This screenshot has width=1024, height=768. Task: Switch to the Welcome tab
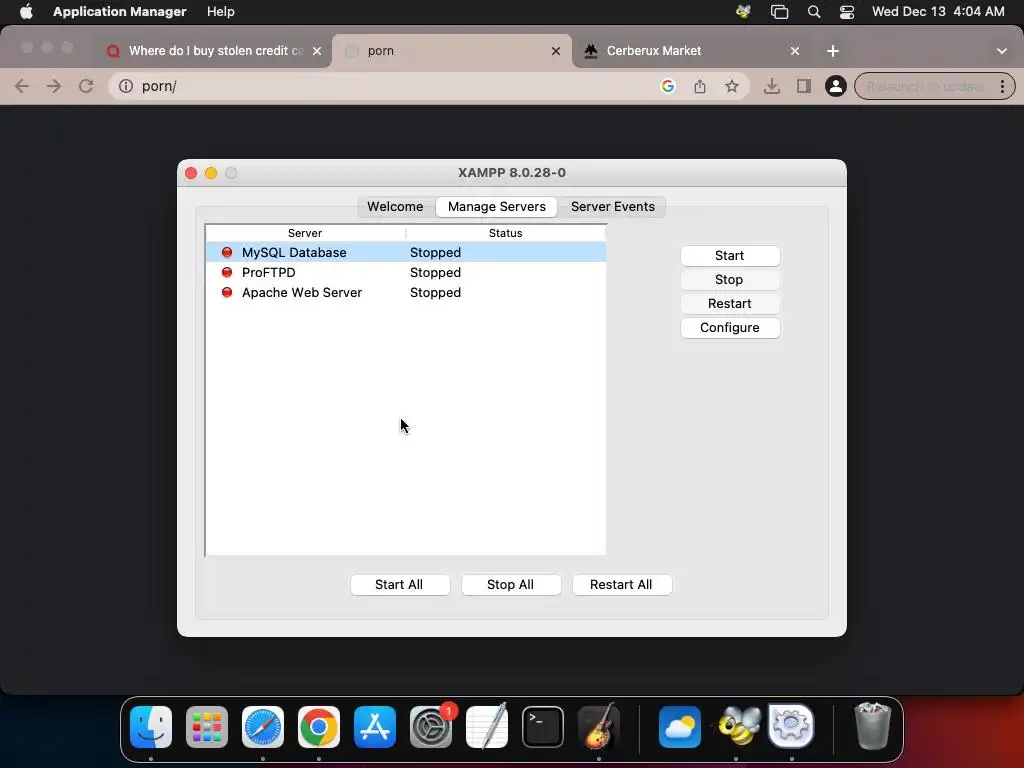click(x=395, y=206)
